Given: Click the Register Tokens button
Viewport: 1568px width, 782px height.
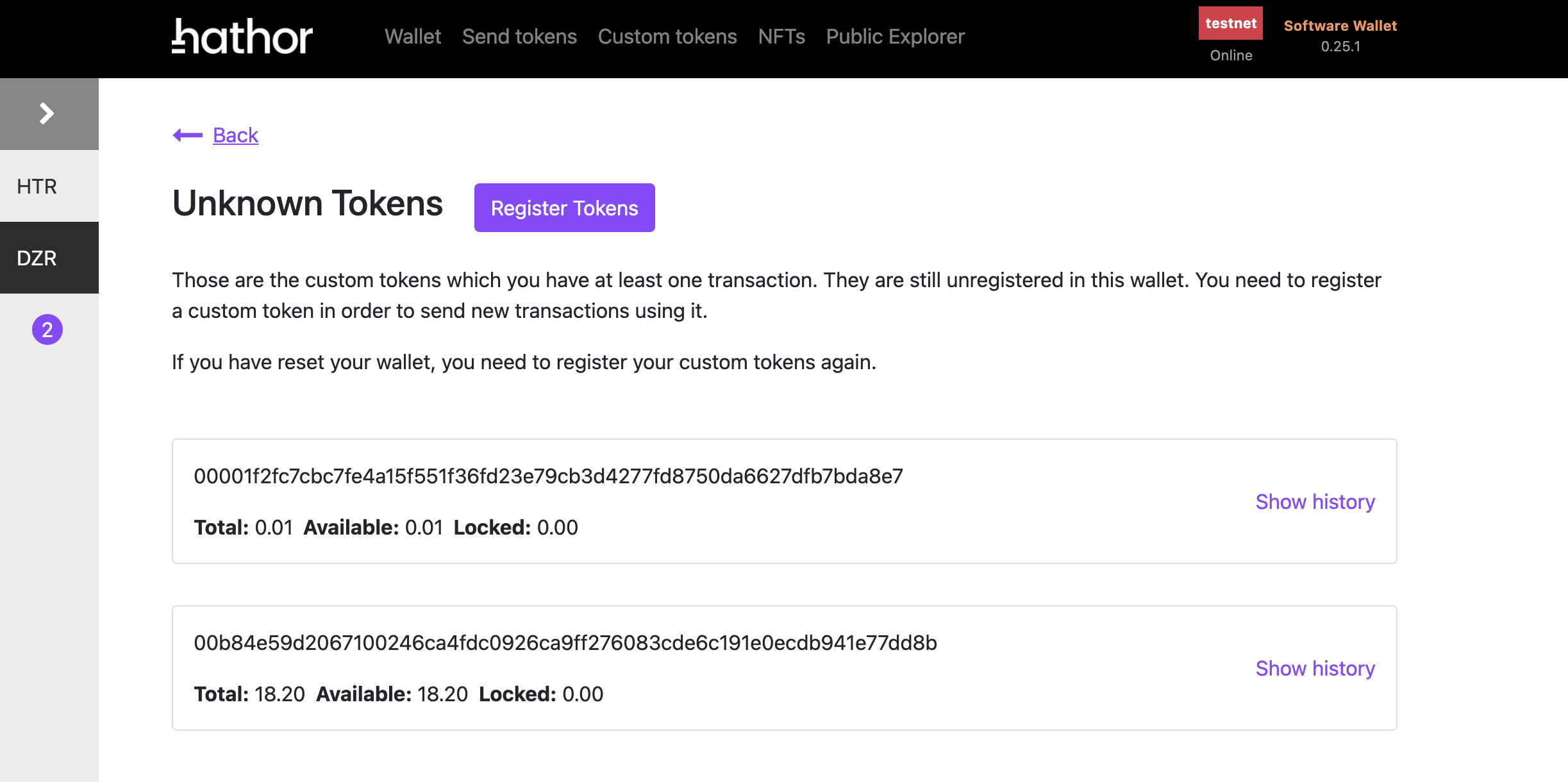Looking at the screenshot, I should 564,207.
